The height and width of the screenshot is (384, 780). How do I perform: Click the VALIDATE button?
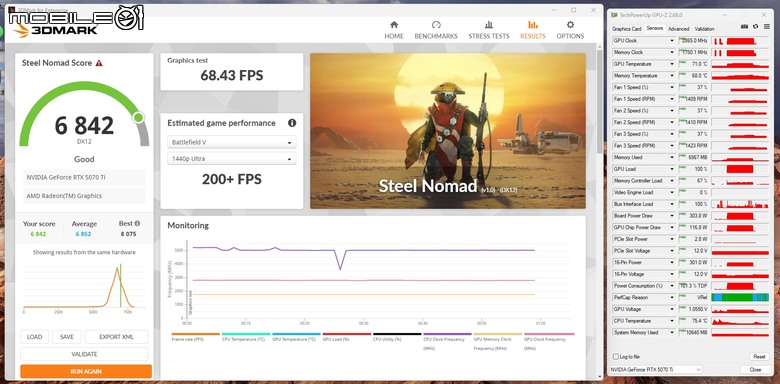pos(84,354)
